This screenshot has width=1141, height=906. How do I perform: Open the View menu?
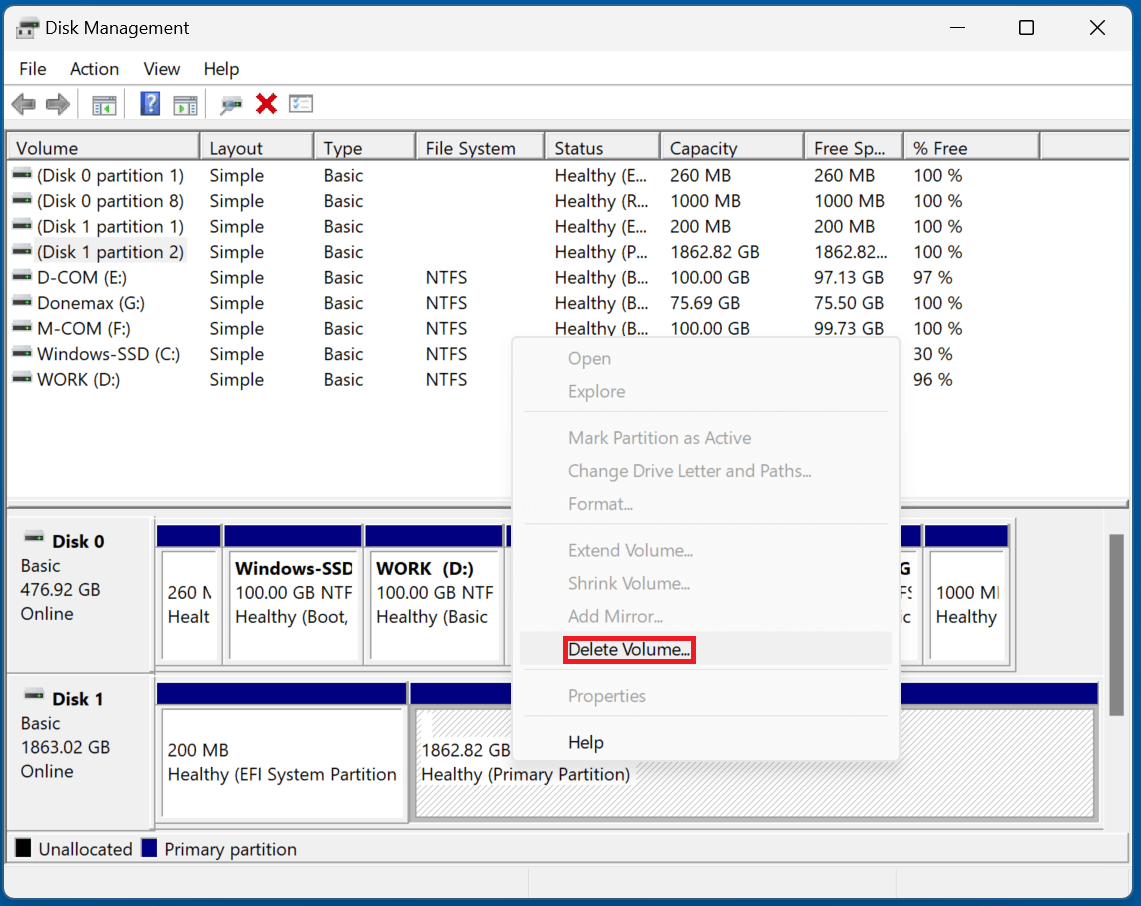point(161,68)
